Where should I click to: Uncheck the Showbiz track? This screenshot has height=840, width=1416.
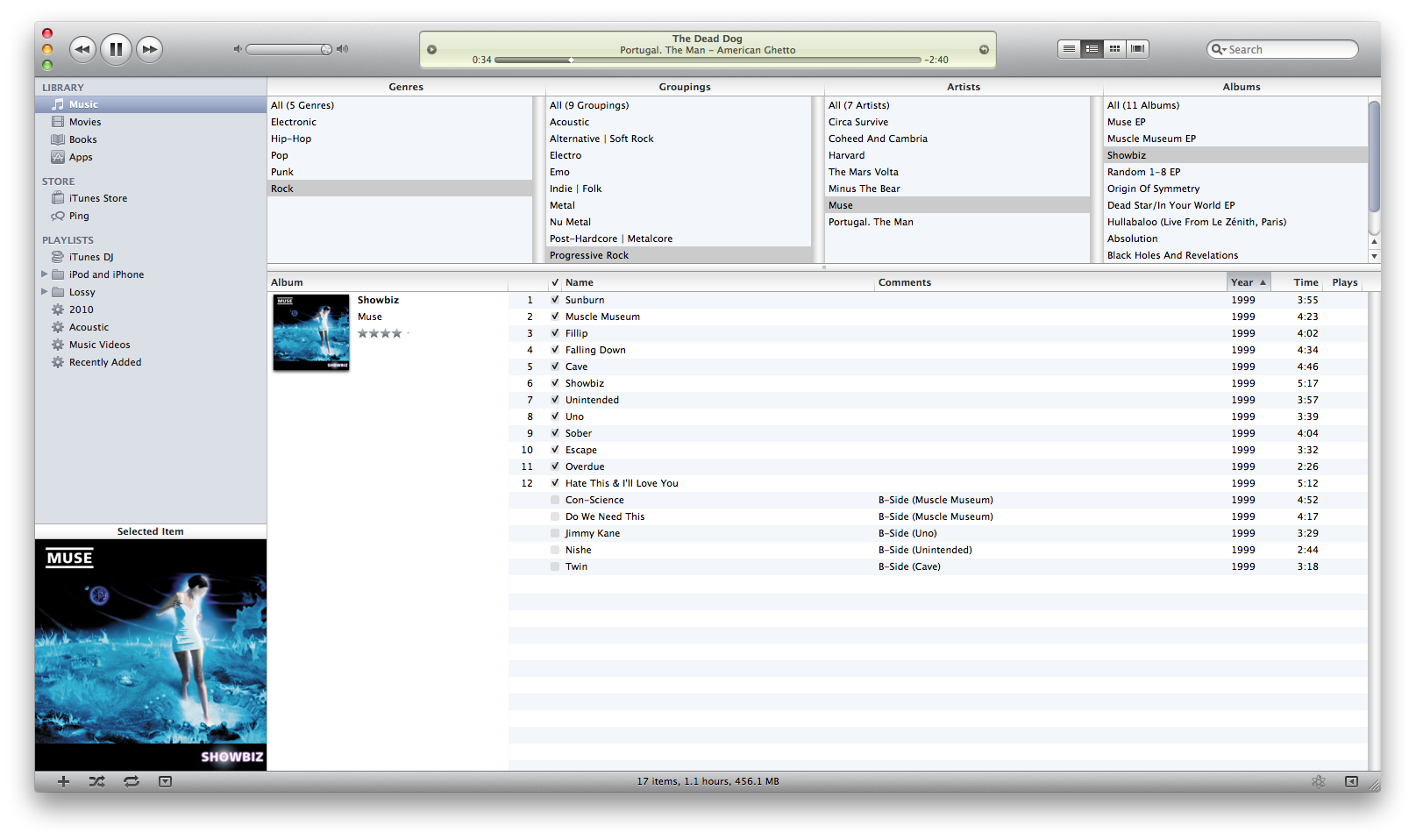pos(555,383)
